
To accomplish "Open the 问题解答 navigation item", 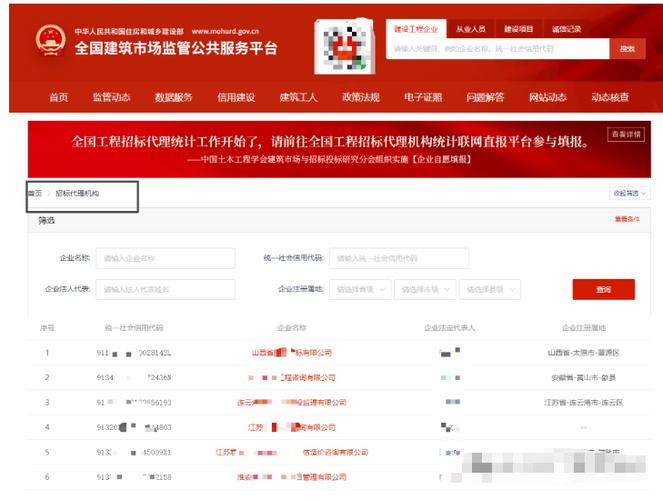I will [x=485, y=97].
